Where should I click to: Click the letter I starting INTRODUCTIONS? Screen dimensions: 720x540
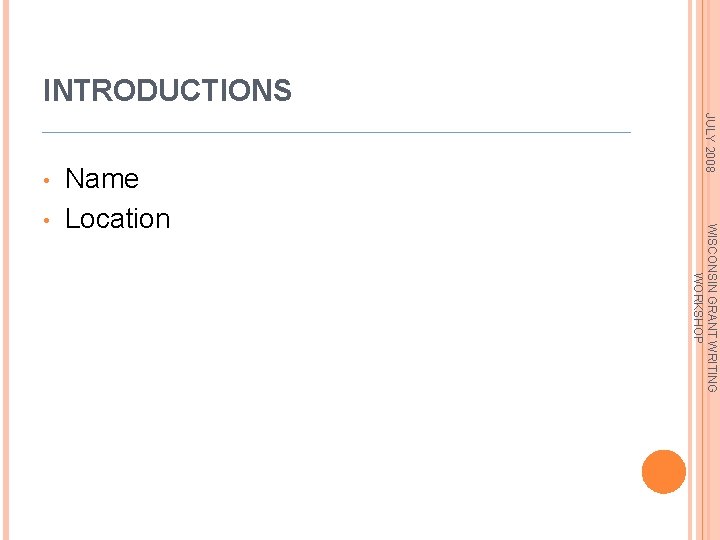coord(47,91)
